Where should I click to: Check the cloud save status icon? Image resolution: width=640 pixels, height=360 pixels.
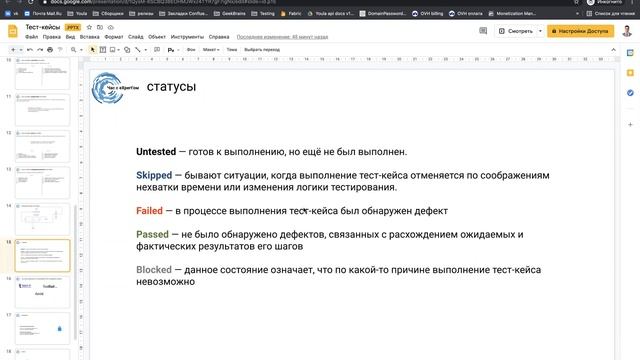(111, 27)
